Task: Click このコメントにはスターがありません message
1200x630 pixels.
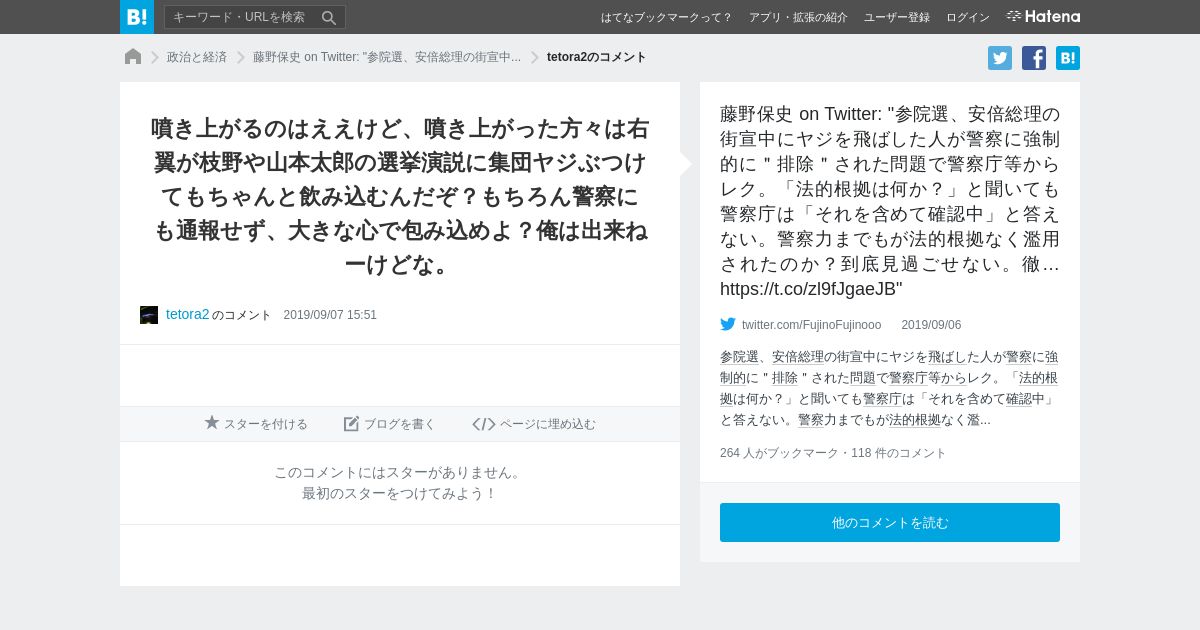Action: [400, 472]
